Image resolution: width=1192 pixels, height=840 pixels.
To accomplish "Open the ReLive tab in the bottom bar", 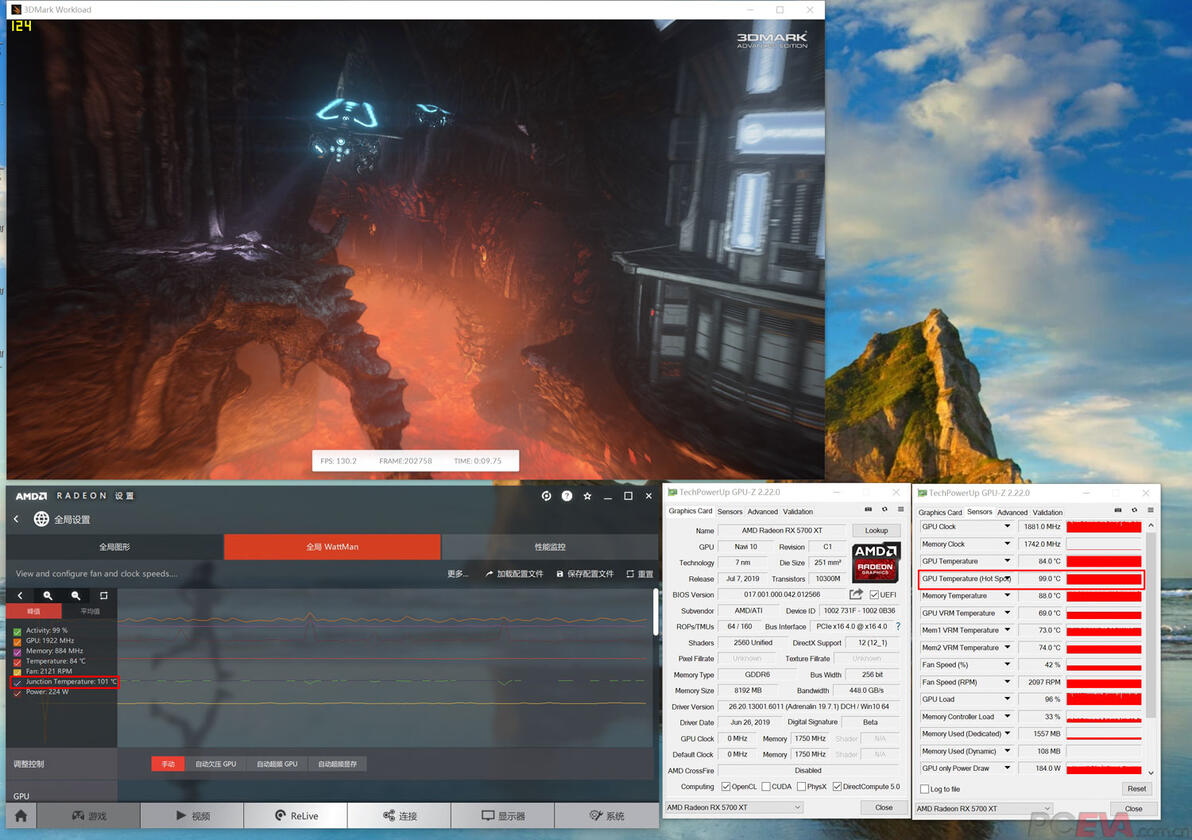I will coord(296,816).
